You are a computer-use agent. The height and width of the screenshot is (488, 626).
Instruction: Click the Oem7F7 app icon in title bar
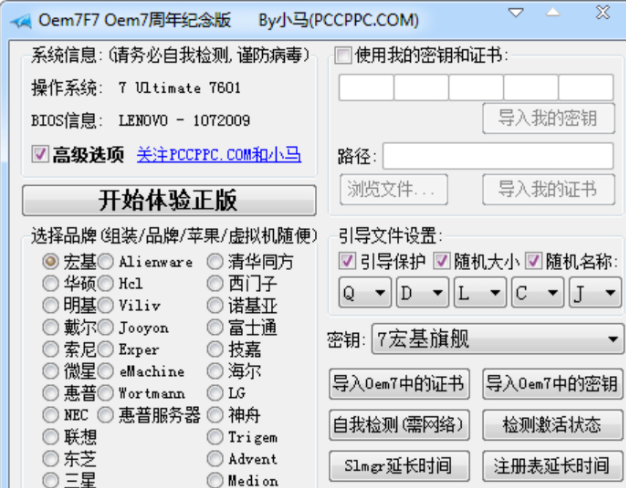[17, 18]
